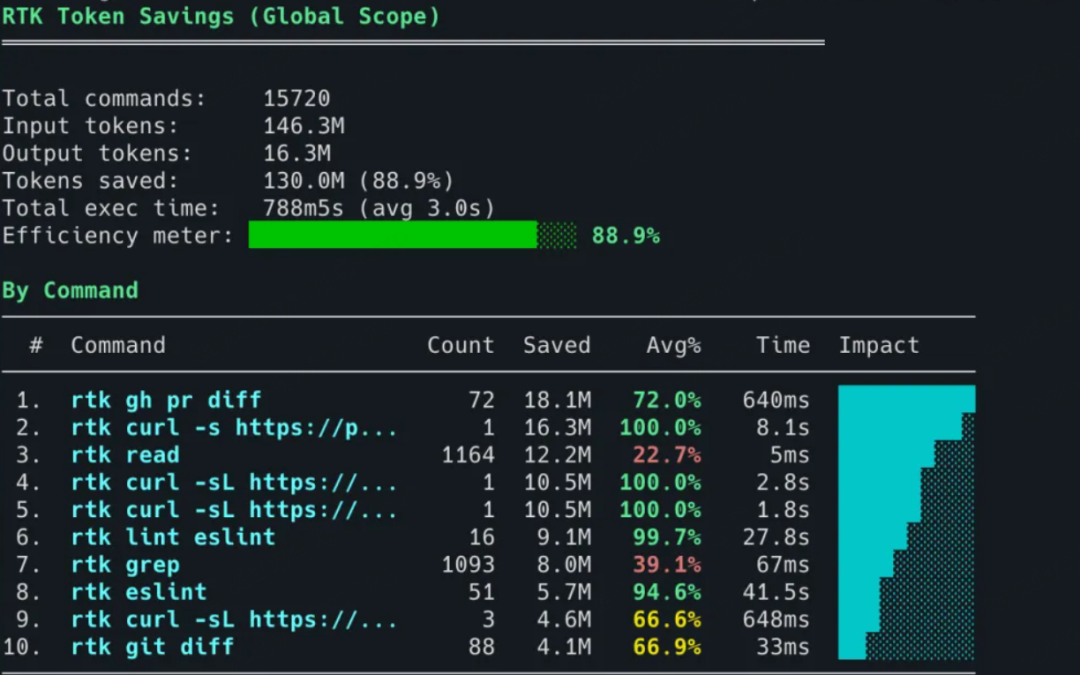Select the 27.8s time value

[x=776, y=537]
